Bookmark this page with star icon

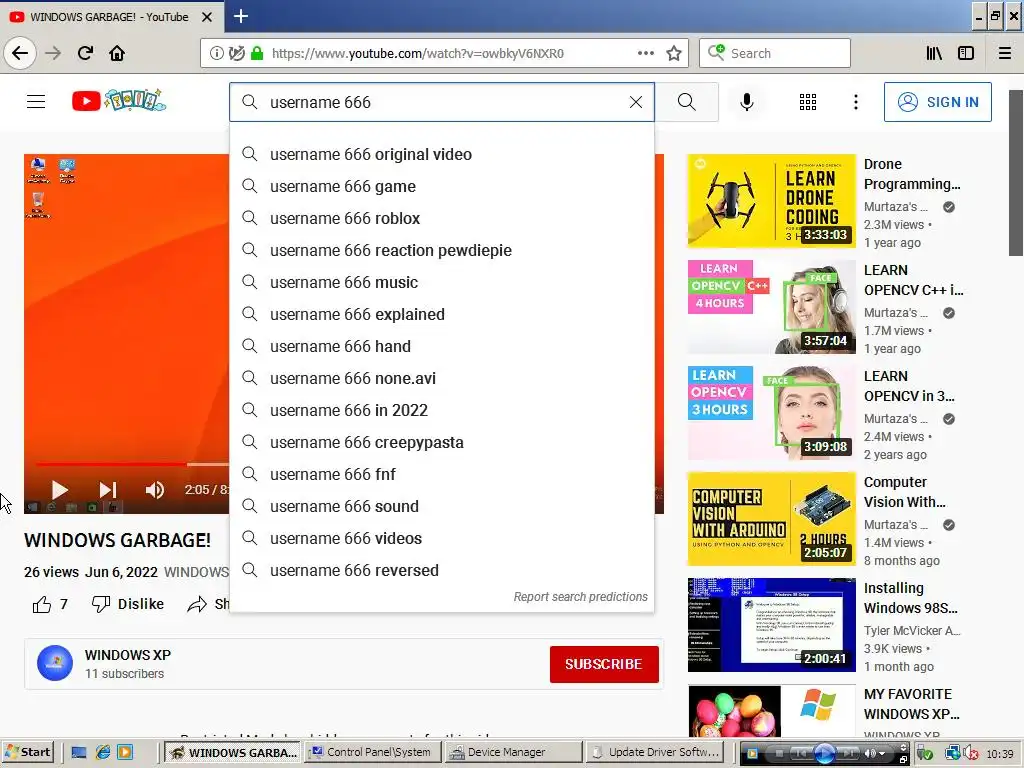pos(674,53)
